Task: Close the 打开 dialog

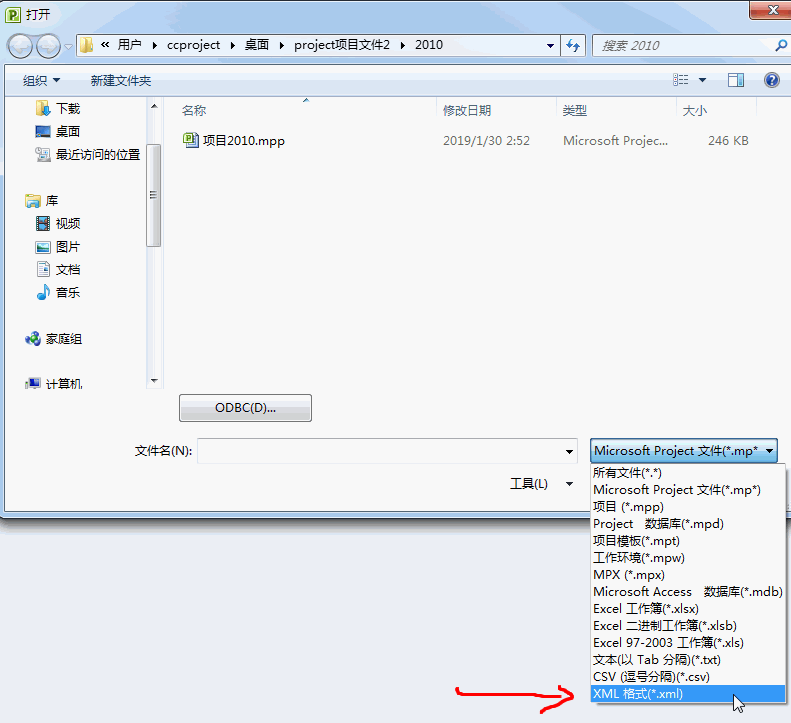Action: [x=772, y=10]
